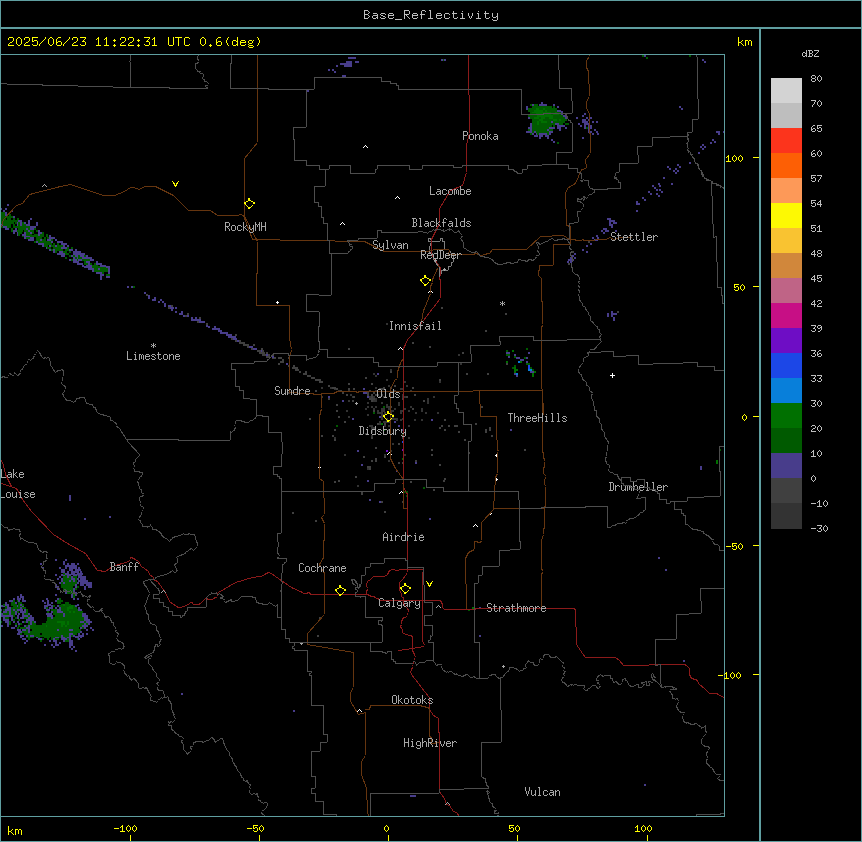Click the large green echo southwest of Banff
Viewport: 862px width, 842px height.
point(55,623)
